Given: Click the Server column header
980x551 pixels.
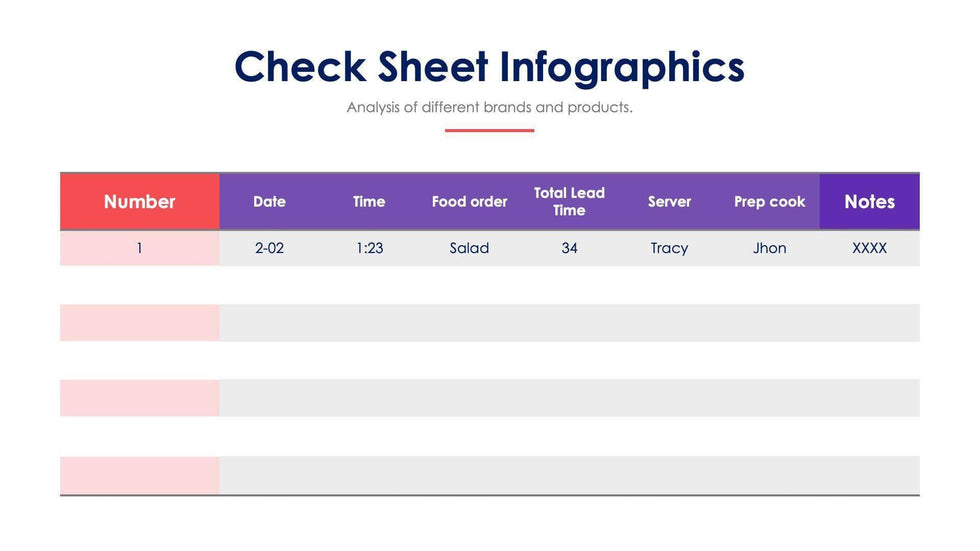Looking at the screenshot, I should 669,201.
